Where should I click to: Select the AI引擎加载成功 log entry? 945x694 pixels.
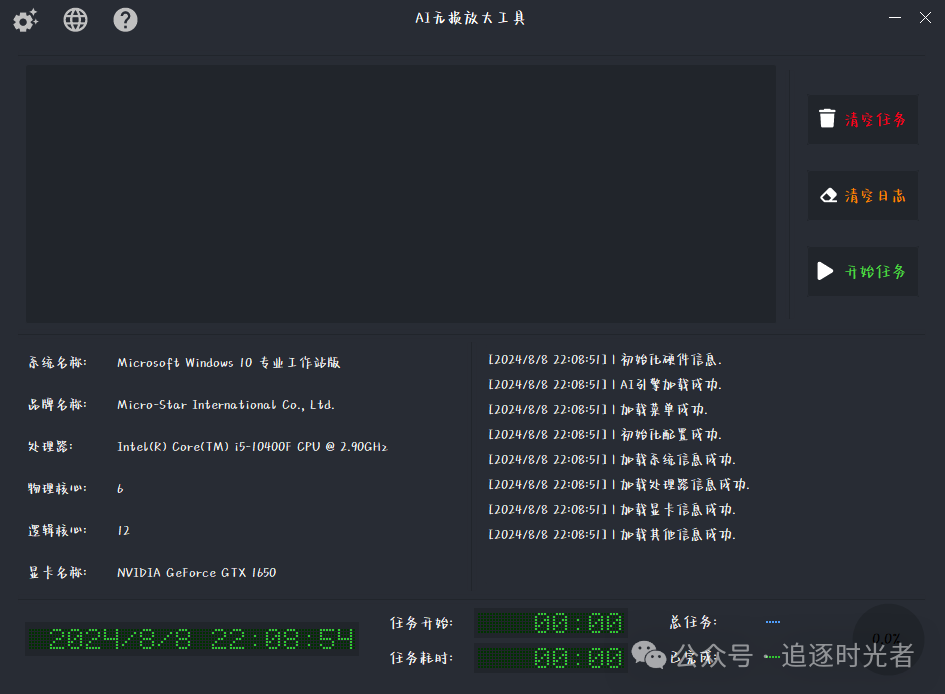coord(605,384)
